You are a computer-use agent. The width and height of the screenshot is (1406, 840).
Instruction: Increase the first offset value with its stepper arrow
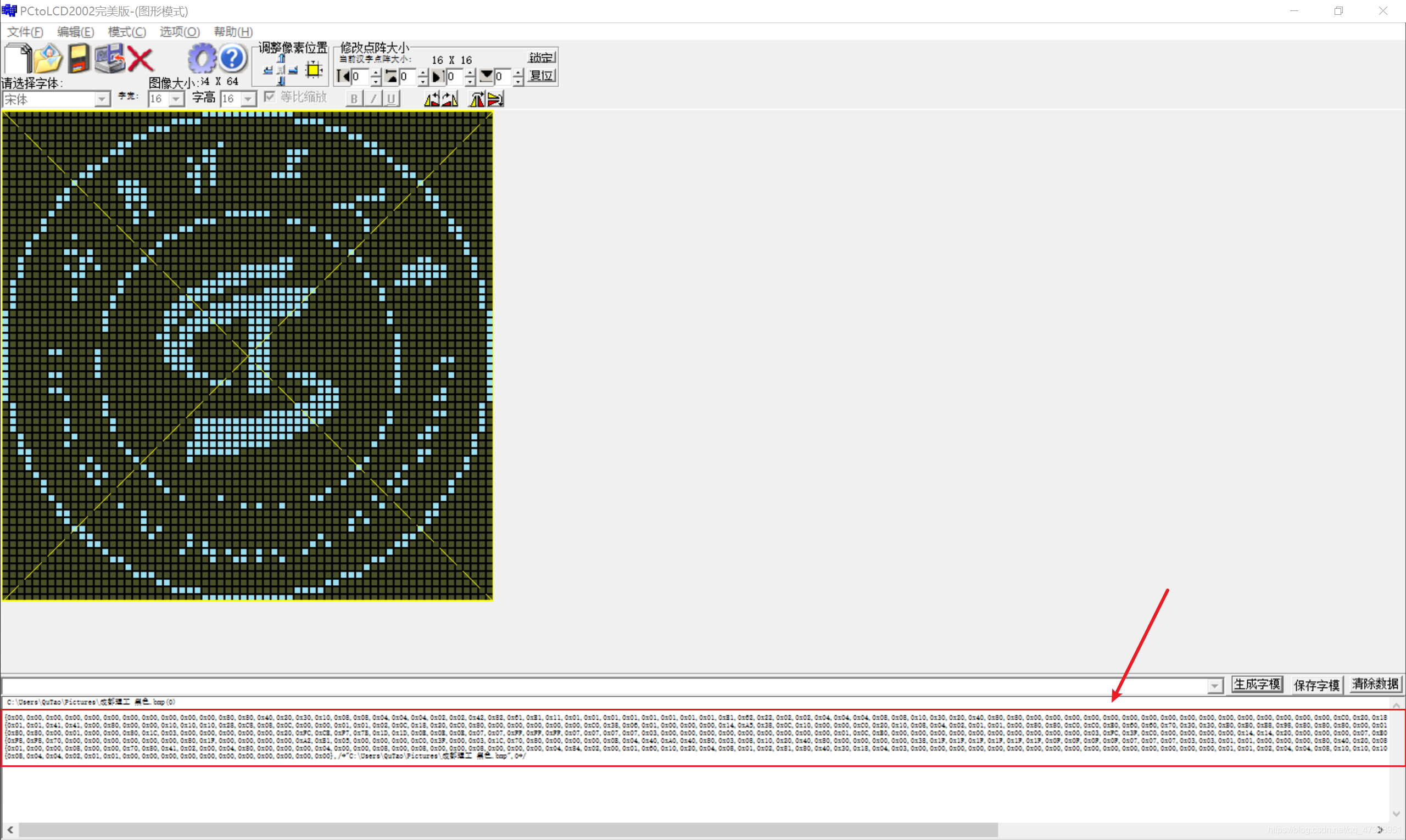[376, 72]
